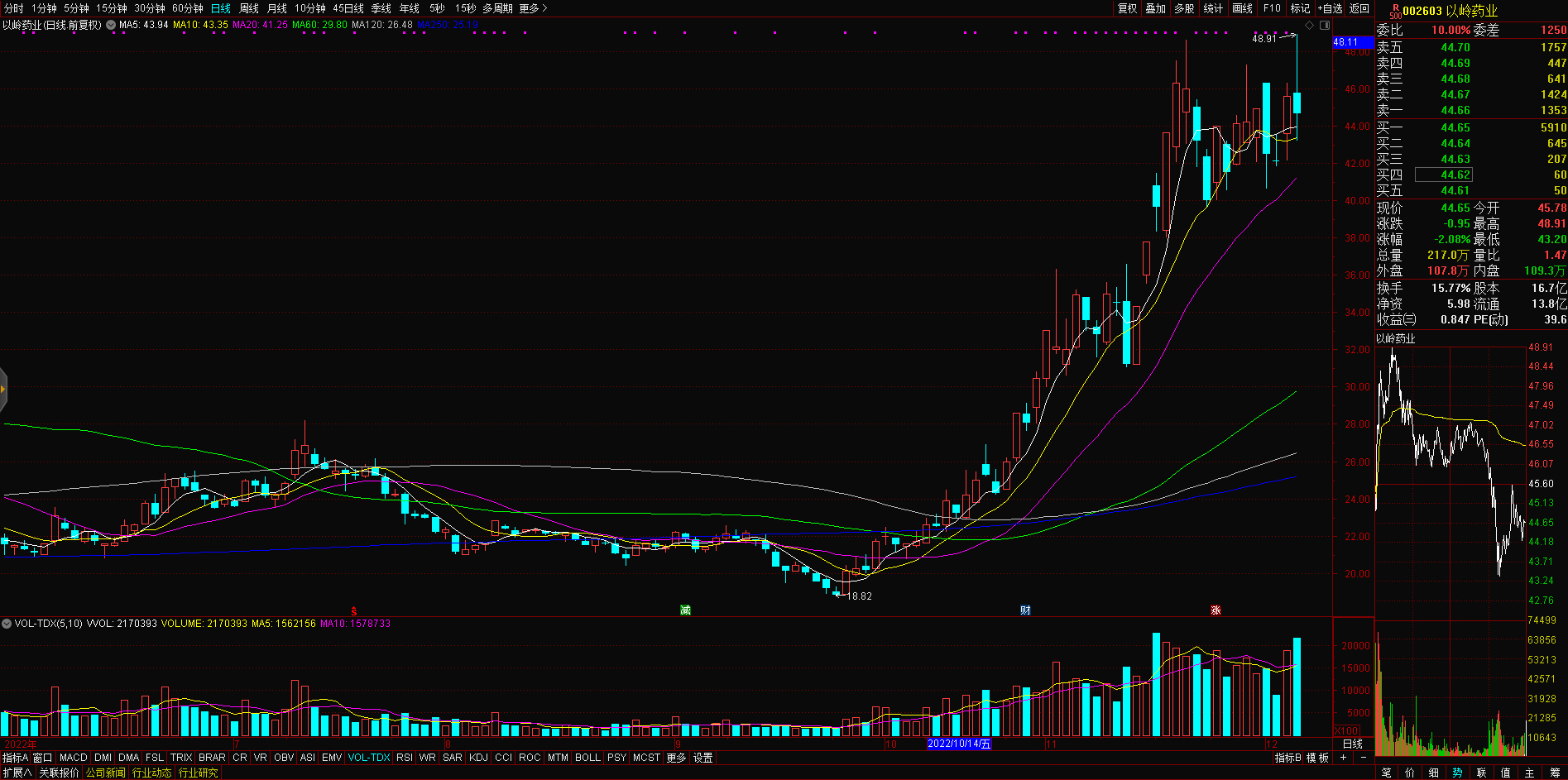1568x780 pixels.
Task: Select the MACD indicator tab
Action: pyautogui.click(x=73, y=758)
